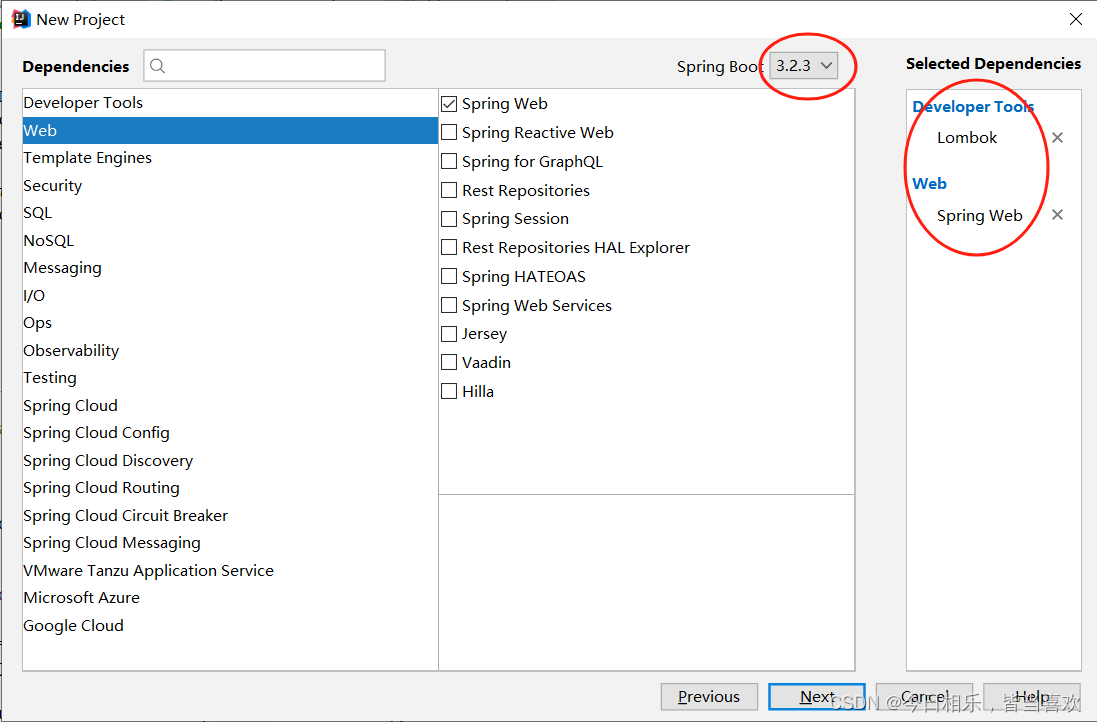The height and width of the screenshot is (722, 1097).
Task: Tick the Hilla checkbox
Action: [449, 391]
